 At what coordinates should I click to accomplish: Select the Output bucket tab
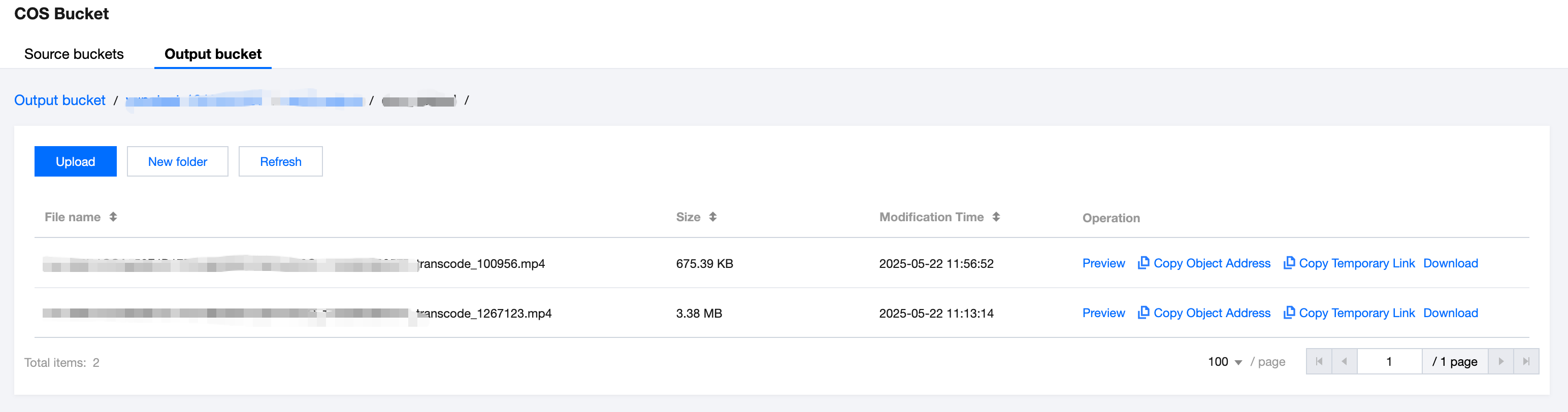click(x=213, y=54)
